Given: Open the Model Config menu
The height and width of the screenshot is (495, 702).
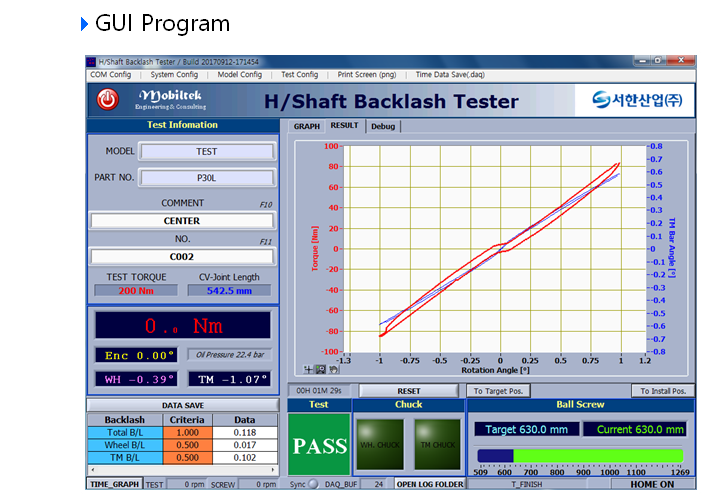Looking at the screenshot, I should pyautogui.click(x=240, y=75).
